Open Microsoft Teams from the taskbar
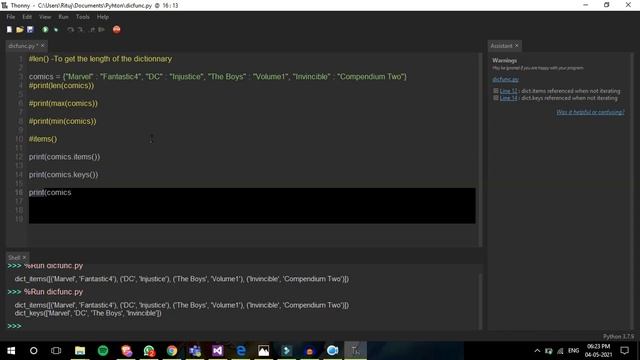The height and width of the screenshot is (360, 640). pos(195,351)
